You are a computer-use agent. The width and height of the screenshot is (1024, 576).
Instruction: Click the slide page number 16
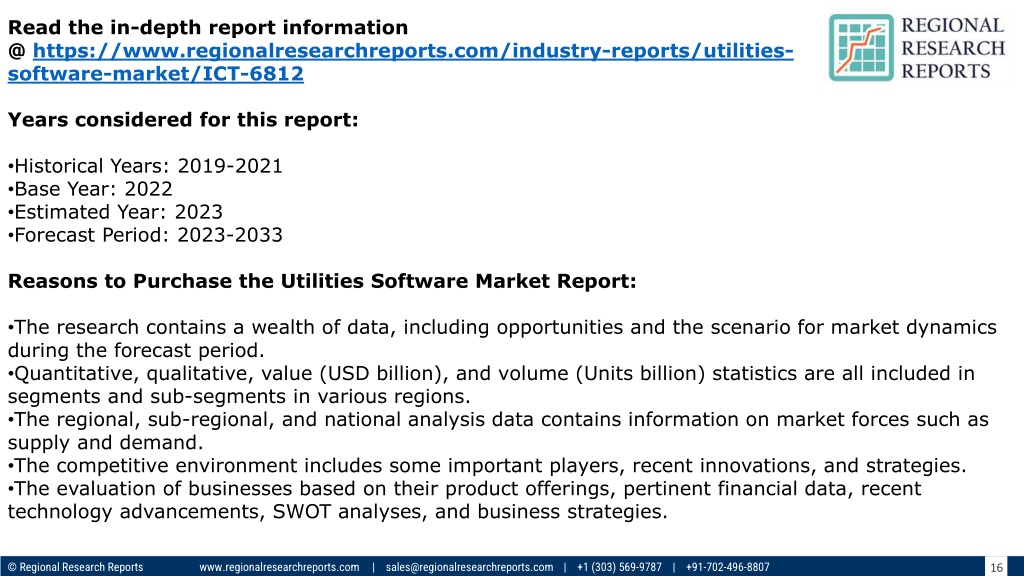pos(996,567)
